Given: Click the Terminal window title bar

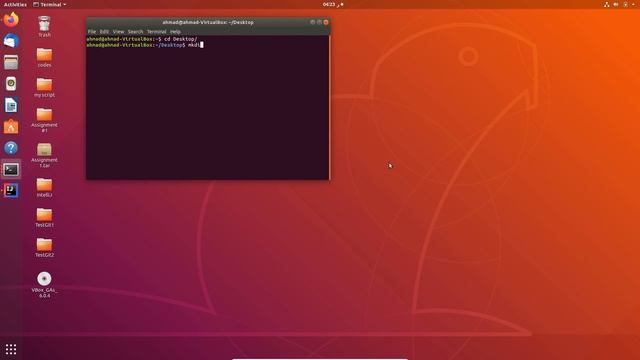Looking at the screenshot, I should 208,22.
